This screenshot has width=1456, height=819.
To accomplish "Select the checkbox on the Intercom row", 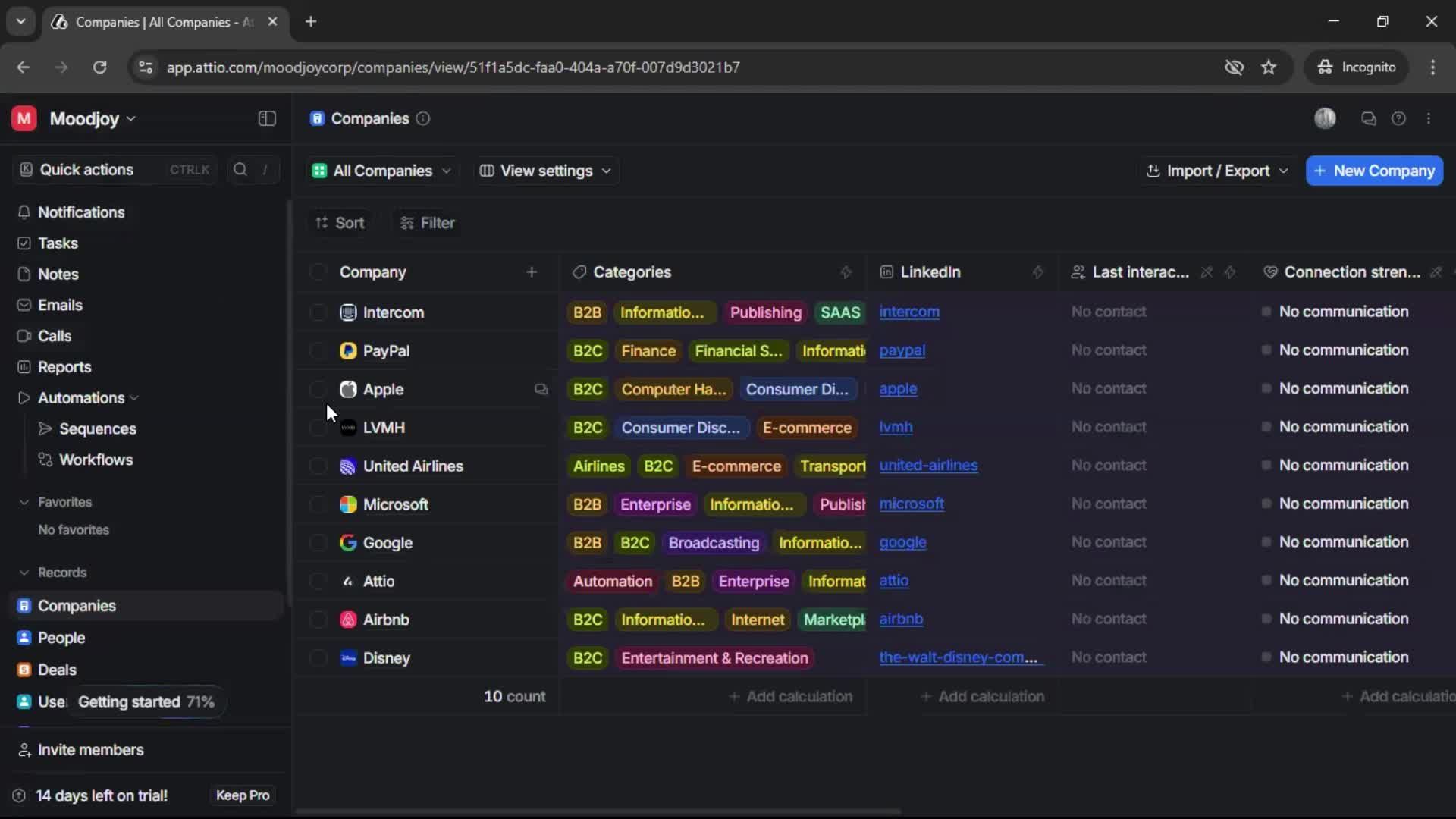I will pyautogui.click(x=318, y=312).
